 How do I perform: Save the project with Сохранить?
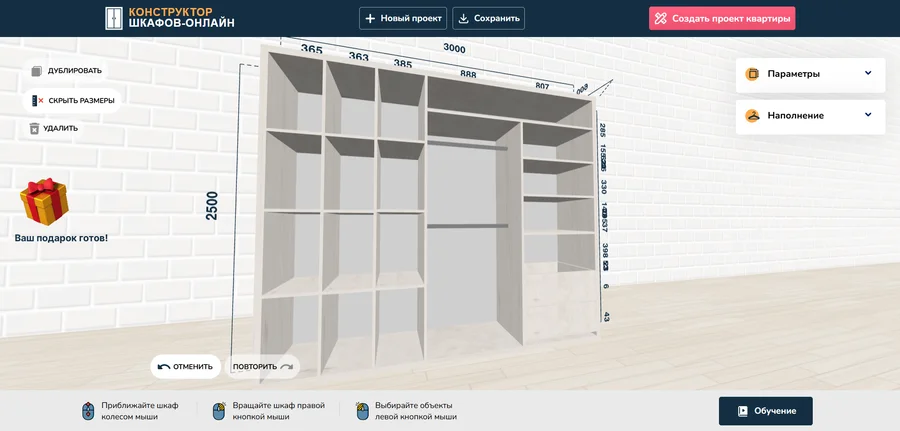488,18
